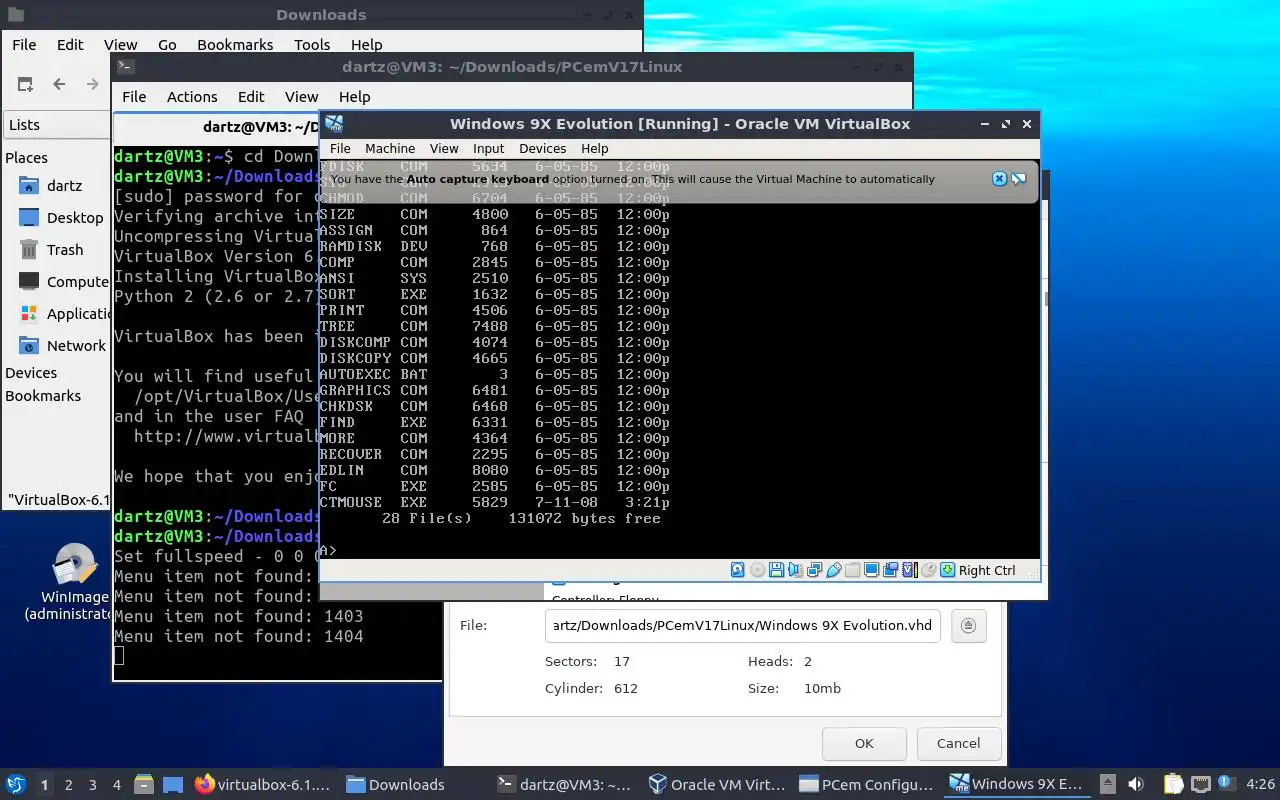
Task: Switch to the Downloads taskbar entry
Action: pos(413,785)
